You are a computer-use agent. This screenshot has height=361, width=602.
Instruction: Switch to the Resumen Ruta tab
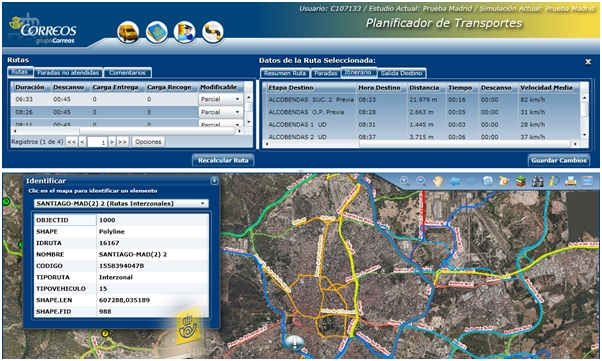tap(285, 73)
